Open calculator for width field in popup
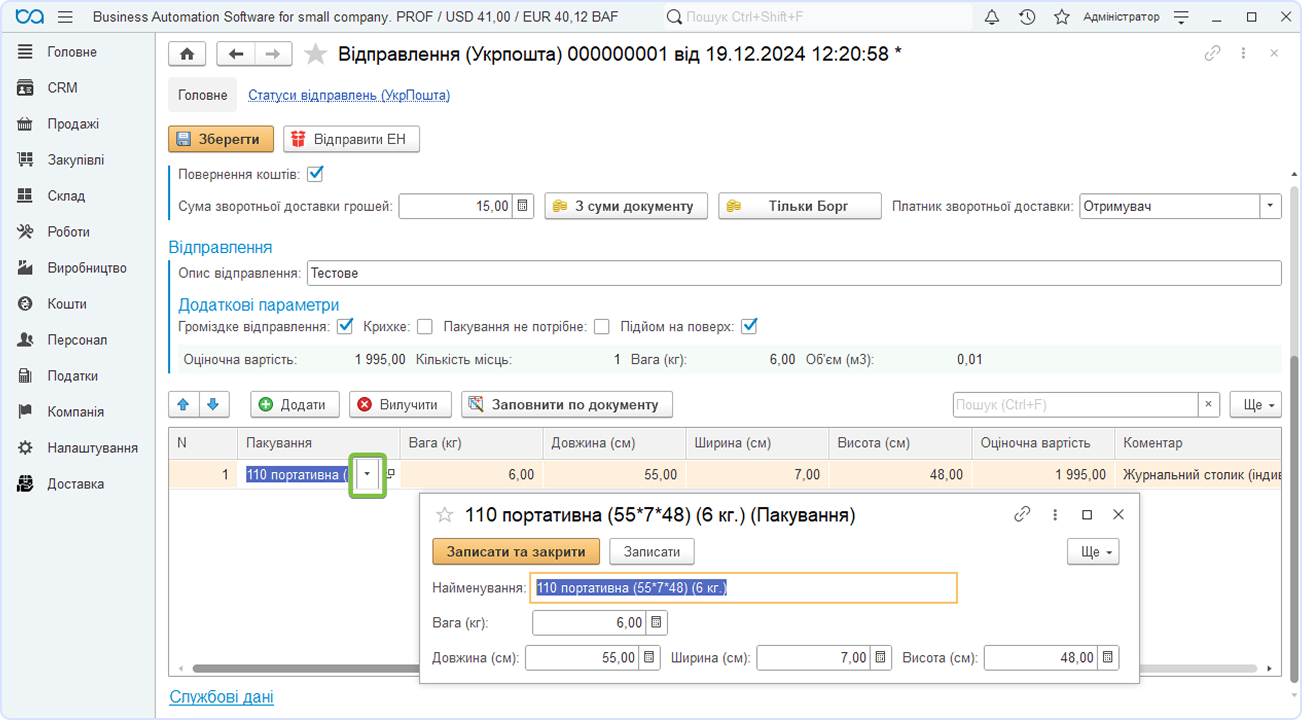 click(881, 657)
